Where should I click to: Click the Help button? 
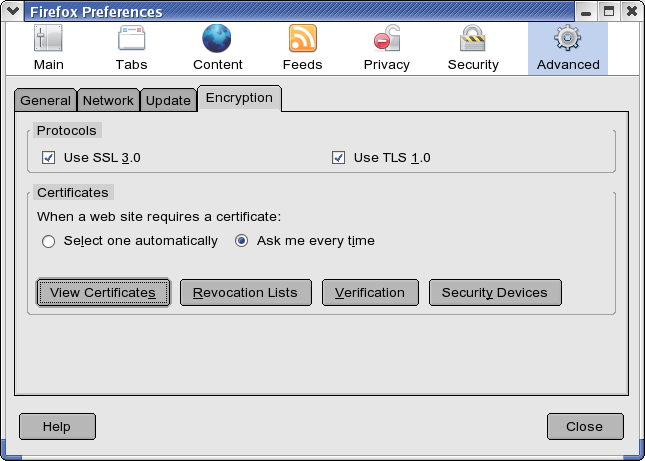click(57, 426)
